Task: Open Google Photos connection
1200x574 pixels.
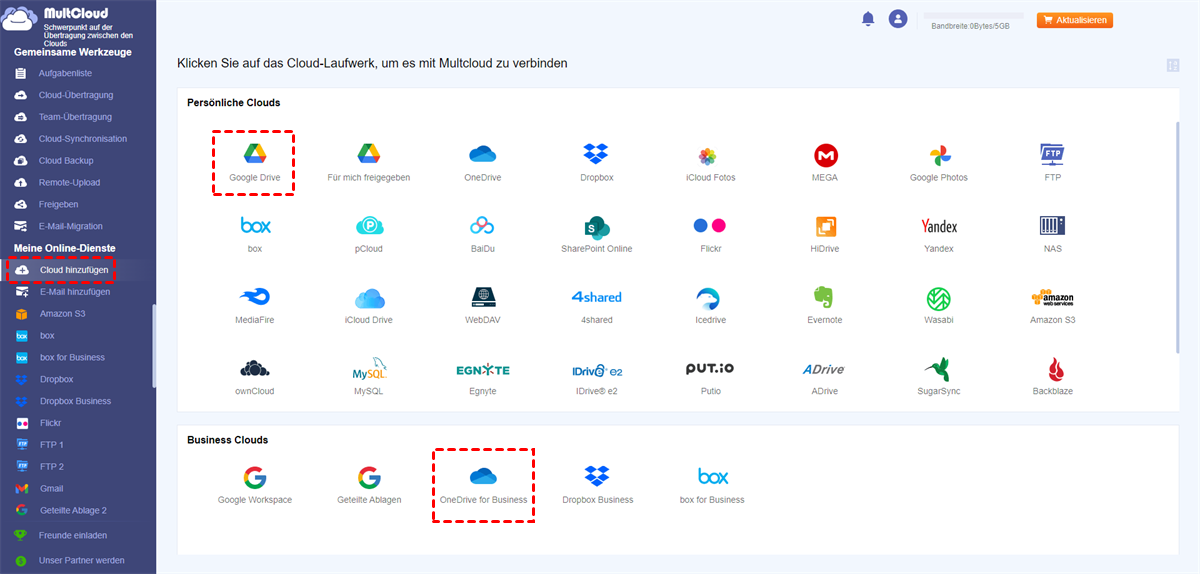Action: point(939,155)
